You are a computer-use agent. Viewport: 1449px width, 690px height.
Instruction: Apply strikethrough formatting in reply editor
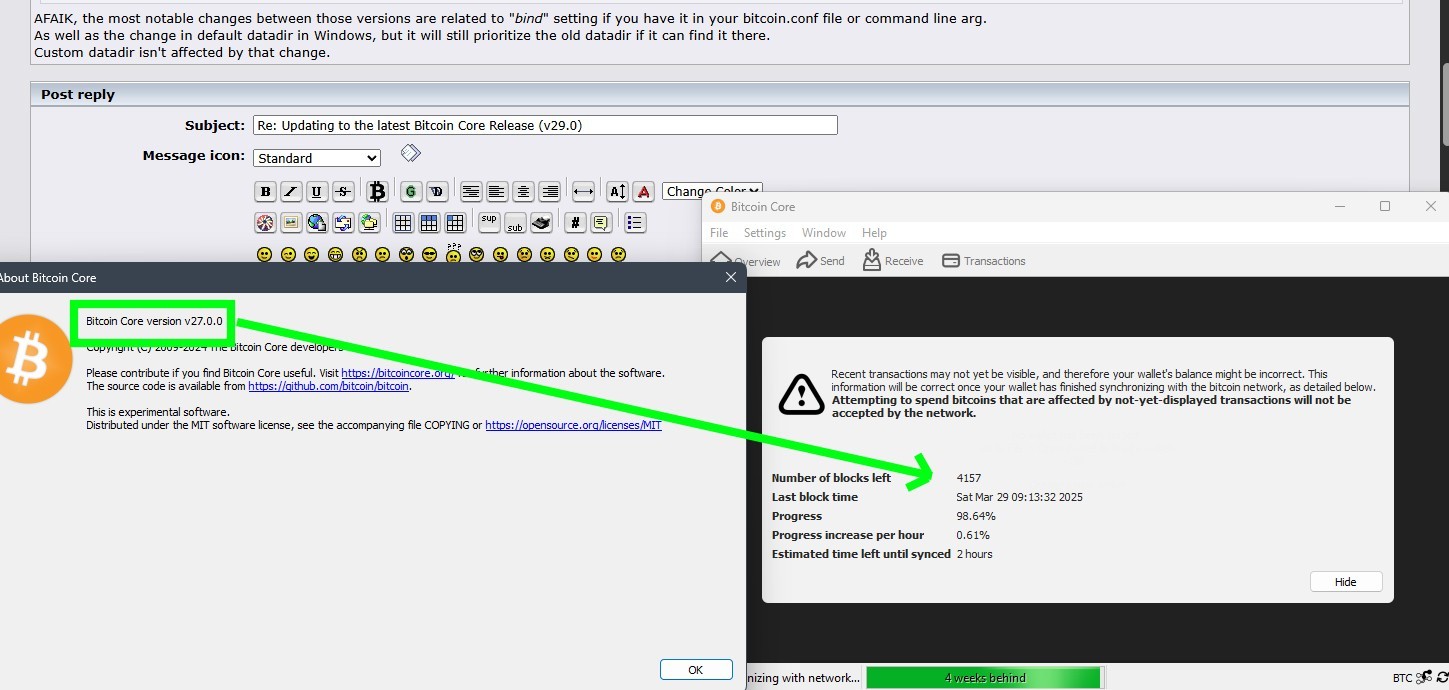pyautogui.click(x=343, y=192)
